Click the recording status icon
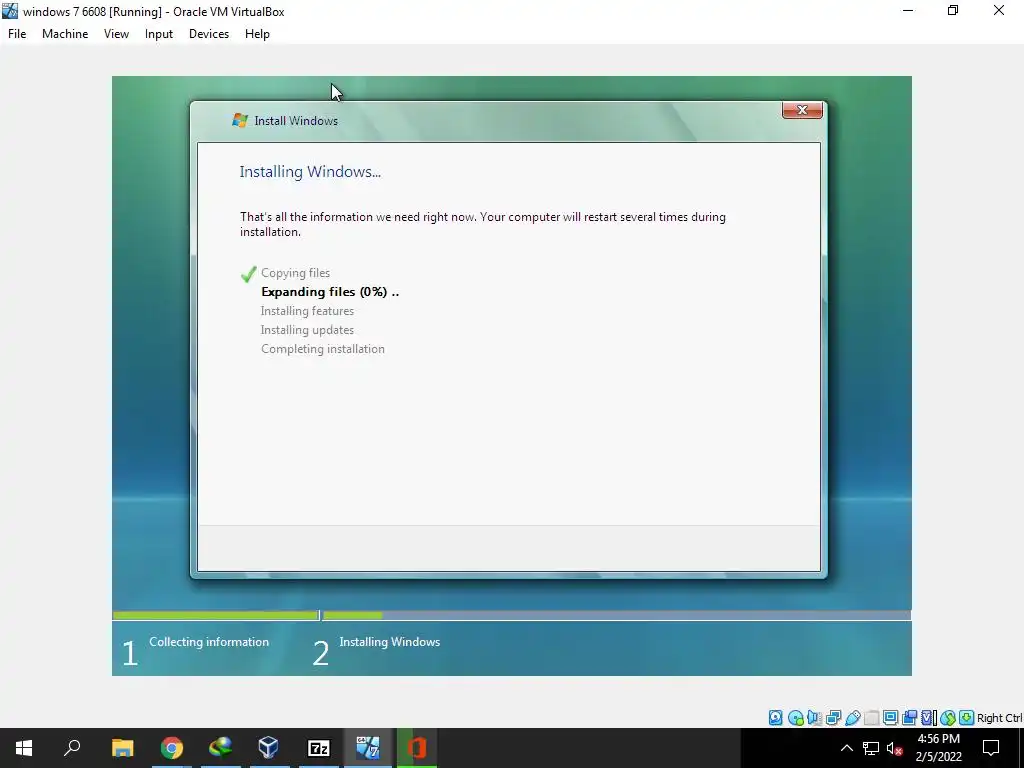The width and height of the screenshot is (1024, 768). (x=909, y=718)
